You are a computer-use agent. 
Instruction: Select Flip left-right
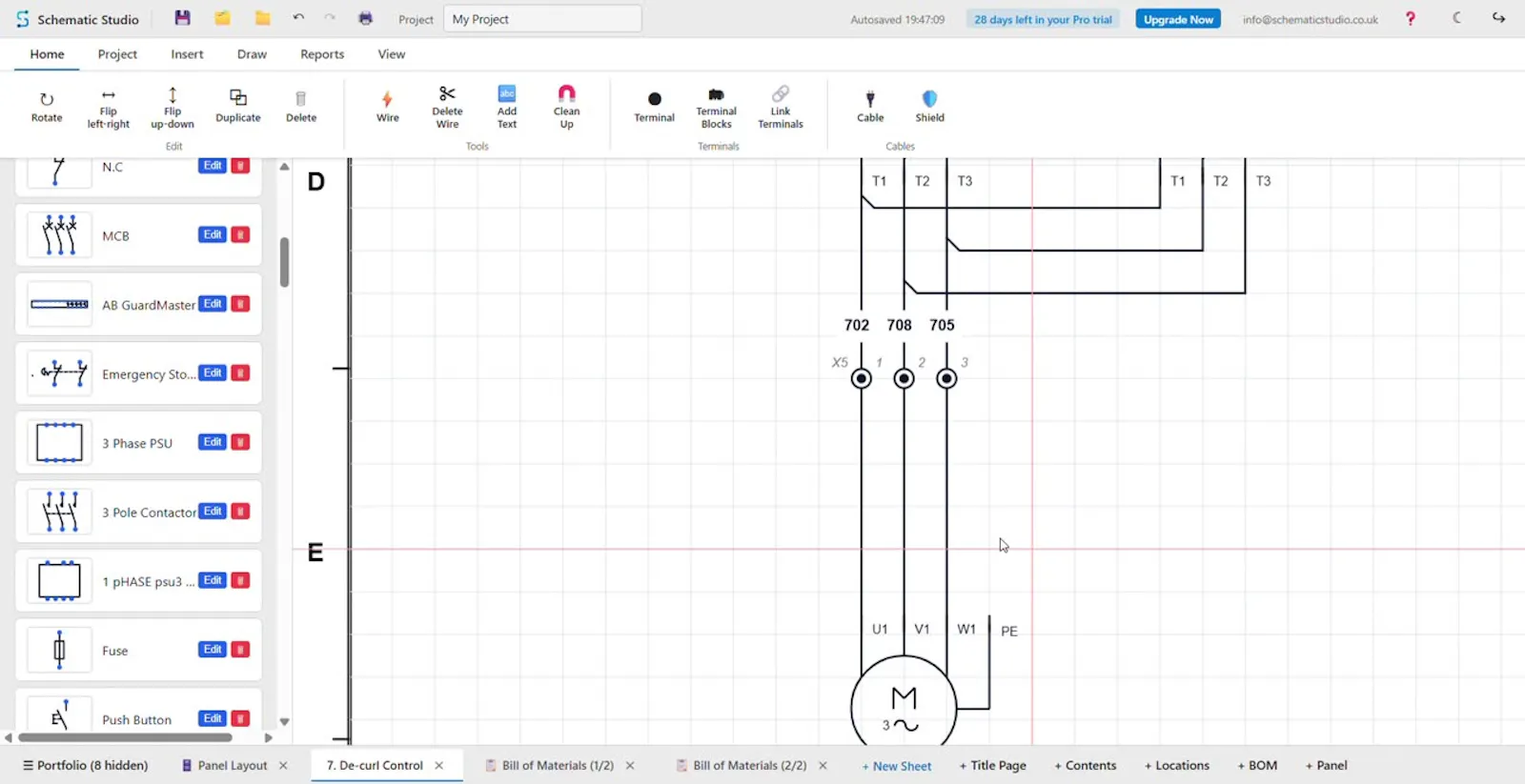(109, 108)
